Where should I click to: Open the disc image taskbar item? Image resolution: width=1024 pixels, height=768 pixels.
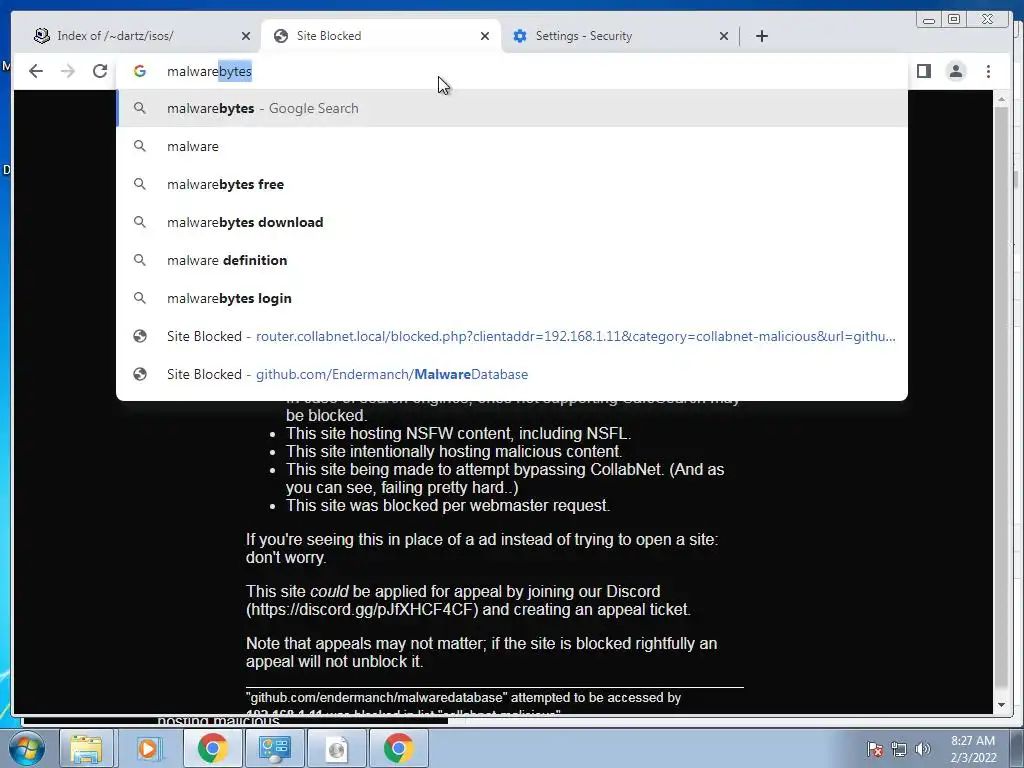(336, 748)
